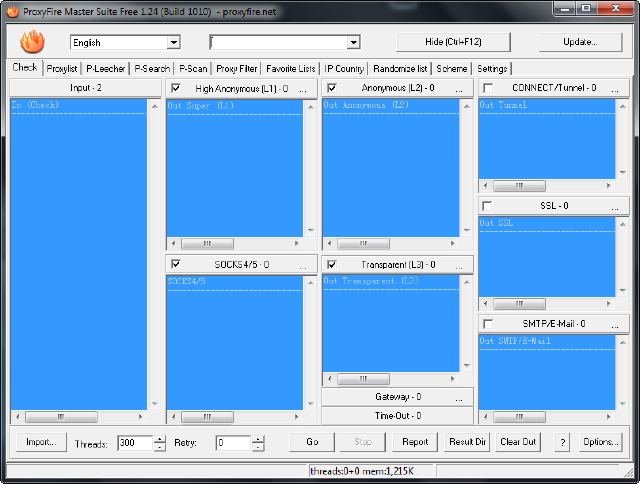Screen dimensions: 640x484
Task: Uncheck the Transparent (L3) checkbox
Action: (x=332, y=265)
